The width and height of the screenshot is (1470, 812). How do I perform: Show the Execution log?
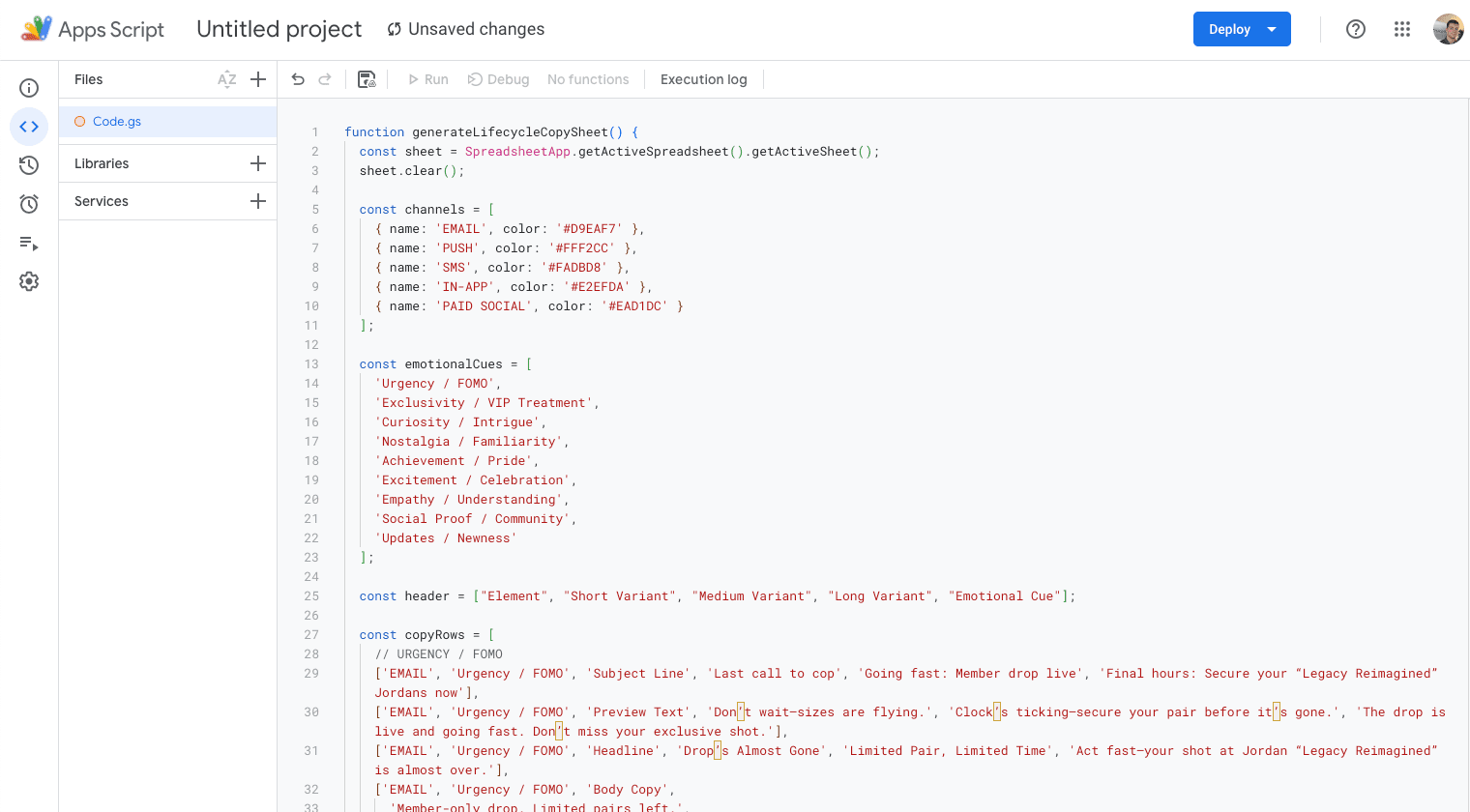[703, 79]
